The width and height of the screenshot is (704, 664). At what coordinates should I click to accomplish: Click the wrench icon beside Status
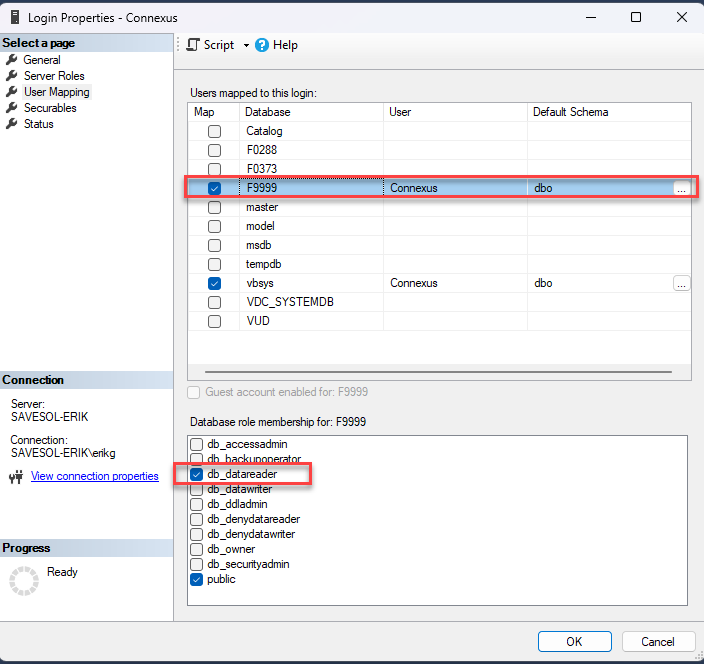pos(12,124)
